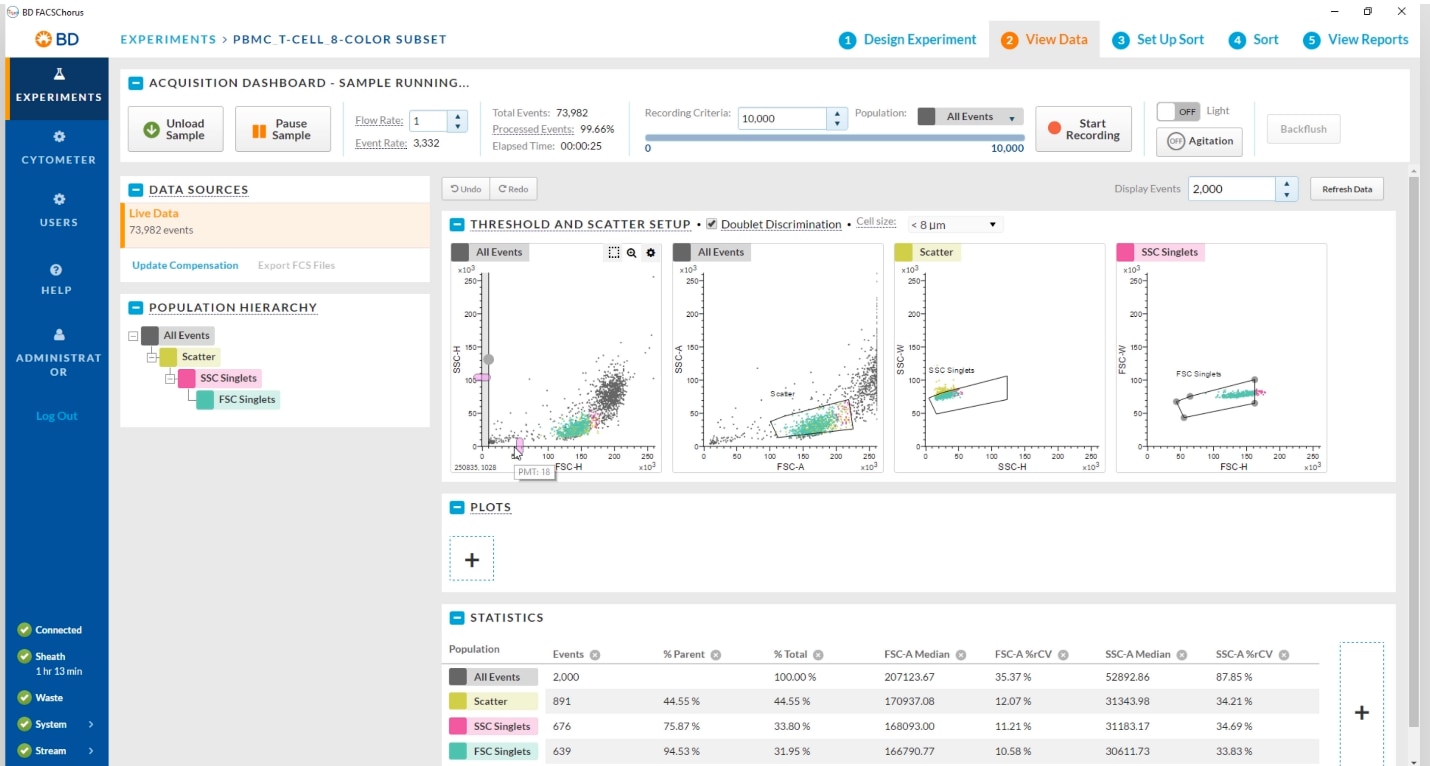Increase the Flow Rate stepper

pos(458,116)
